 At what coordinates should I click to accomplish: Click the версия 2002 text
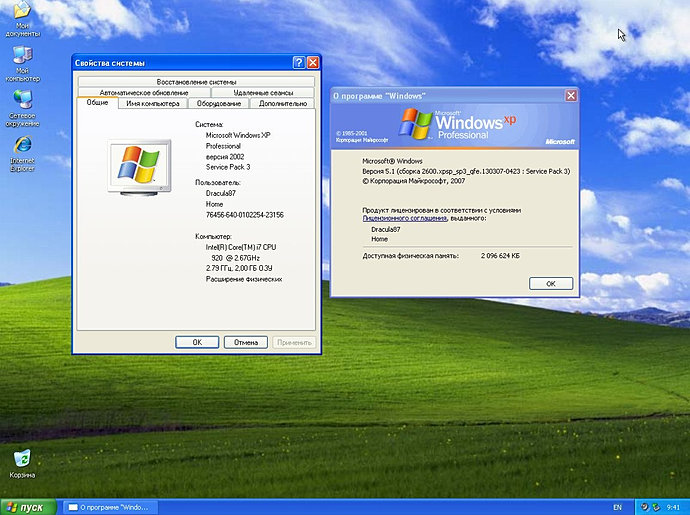pos(225,157)
